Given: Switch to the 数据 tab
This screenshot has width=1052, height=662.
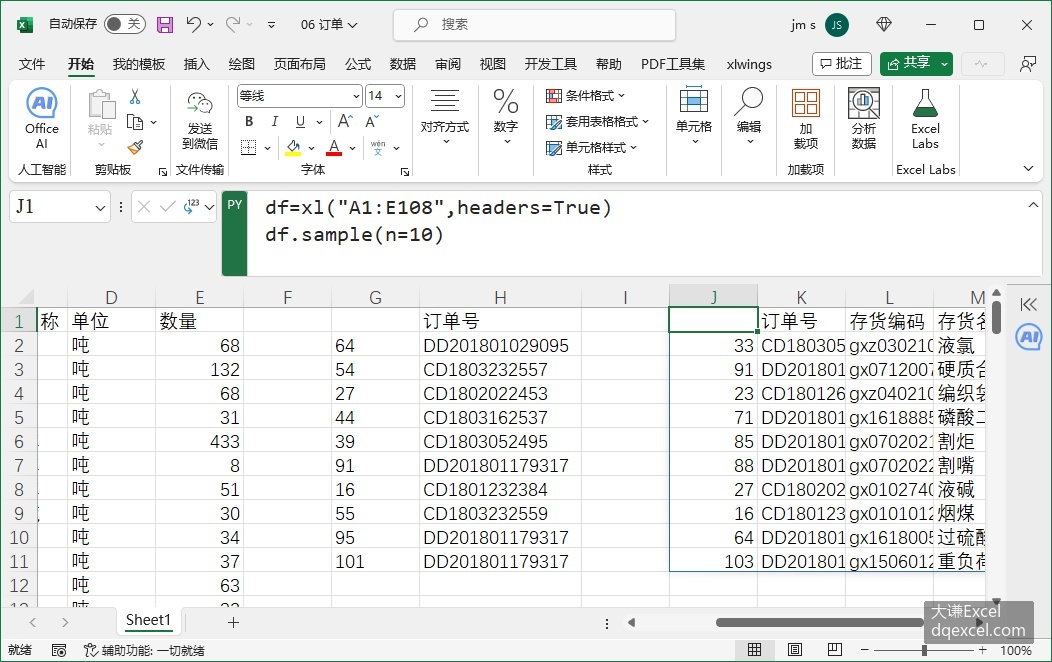Looking at the screenshot, I should 403,64.
